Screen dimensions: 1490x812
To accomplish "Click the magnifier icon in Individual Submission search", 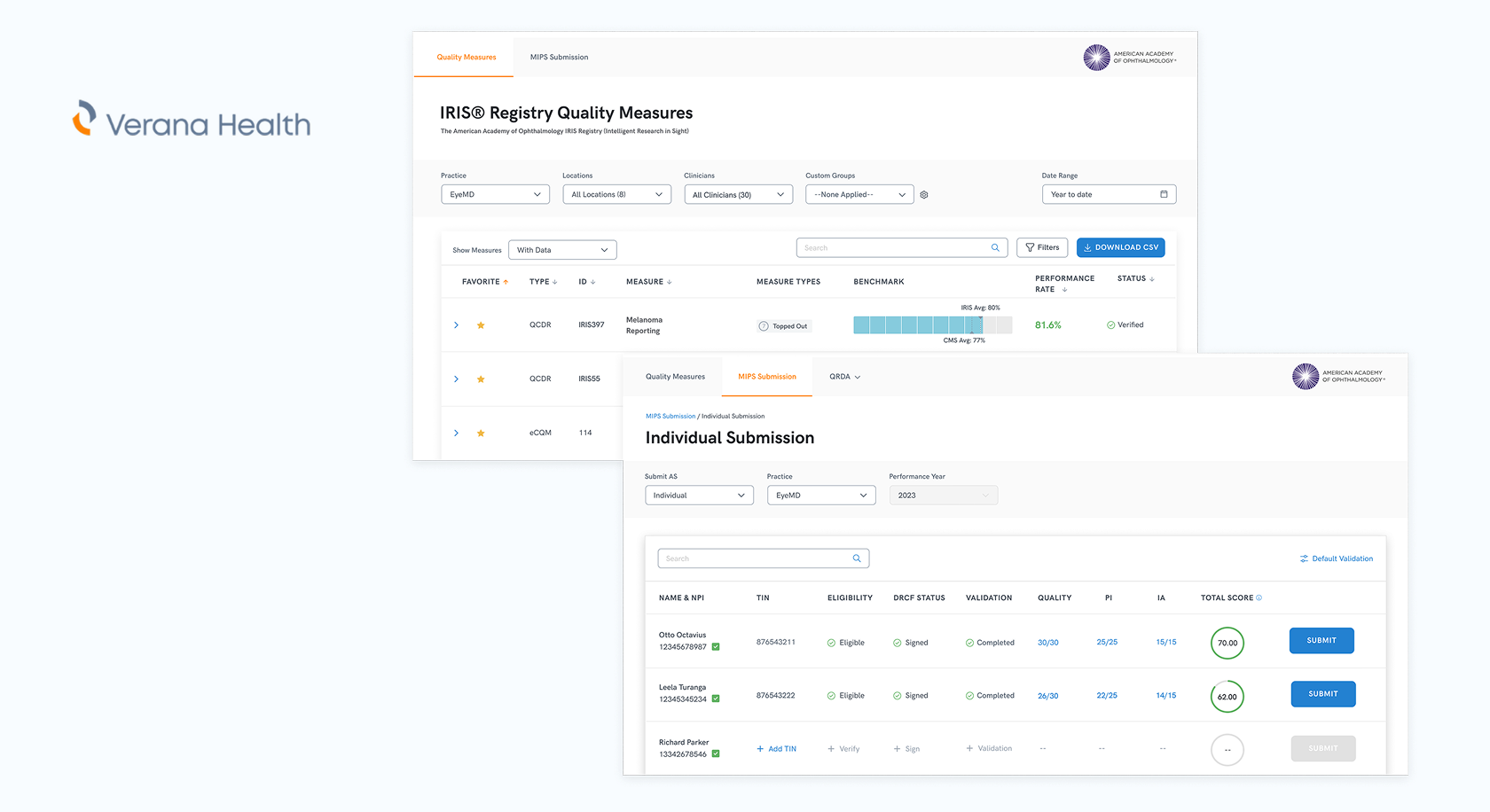I will [x=857, y=558].
